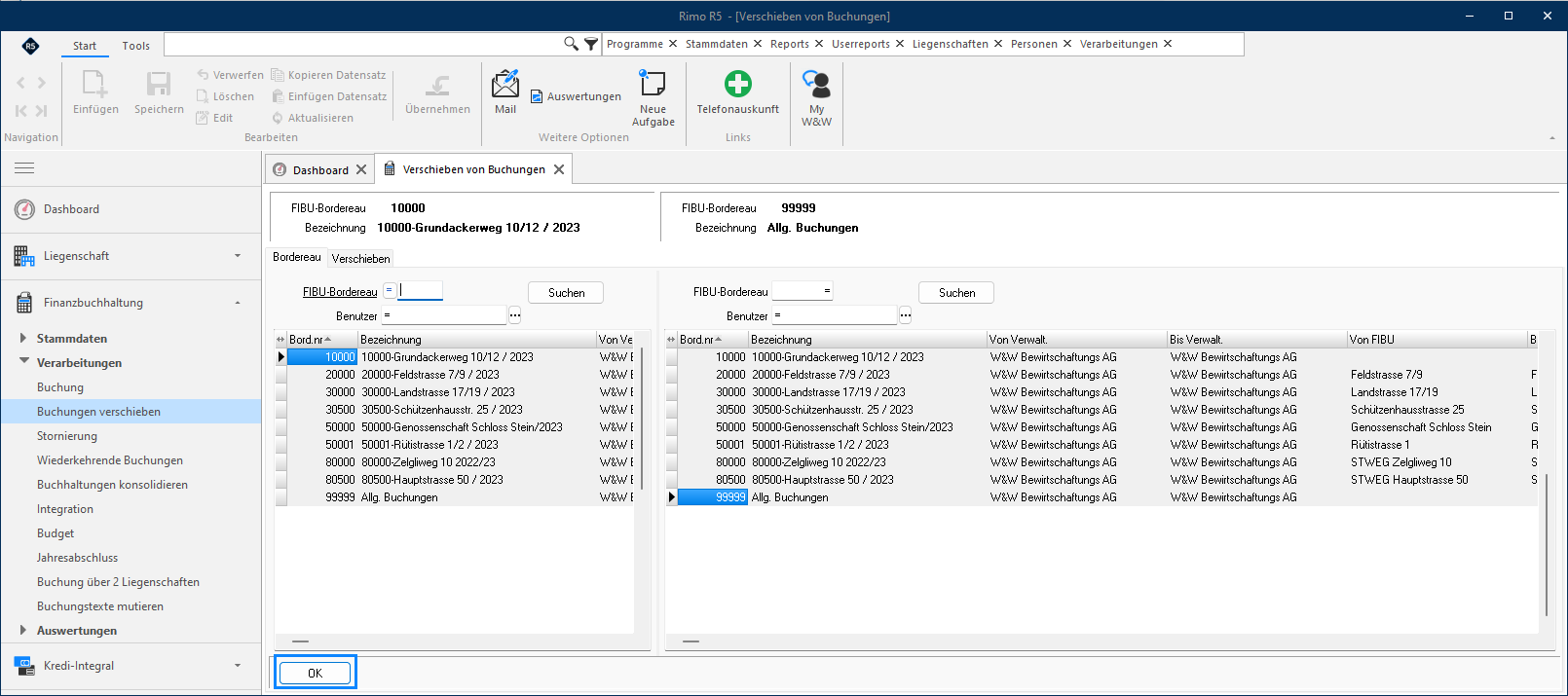
Task: Expand the Stammdaten tree node
Action: tap(23, 338)
